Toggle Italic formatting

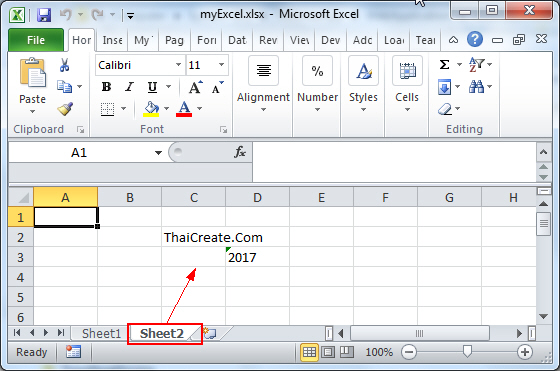click(129, 87)
